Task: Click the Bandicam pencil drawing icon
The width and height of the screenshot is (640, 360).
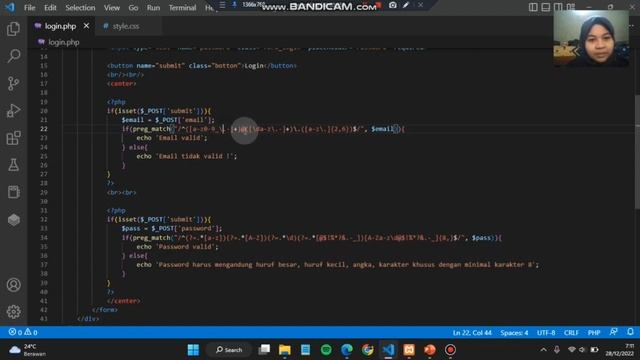Action: (x=406, y=5)
